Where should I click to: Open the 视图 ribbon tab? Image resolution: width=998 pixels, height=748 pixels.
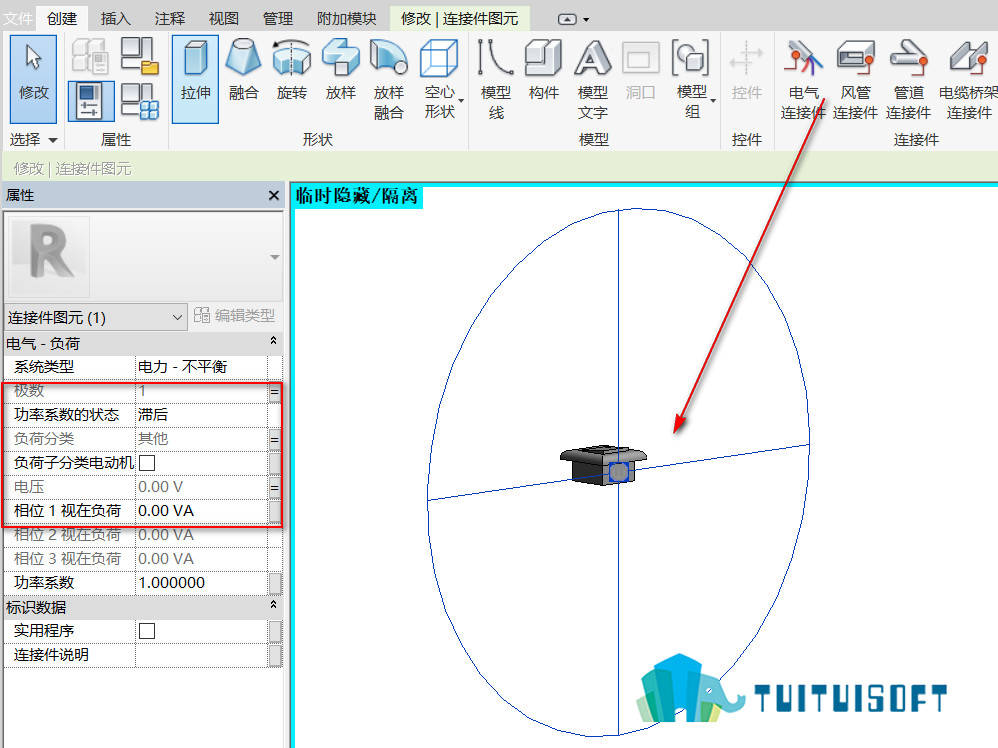coord(223,18)
